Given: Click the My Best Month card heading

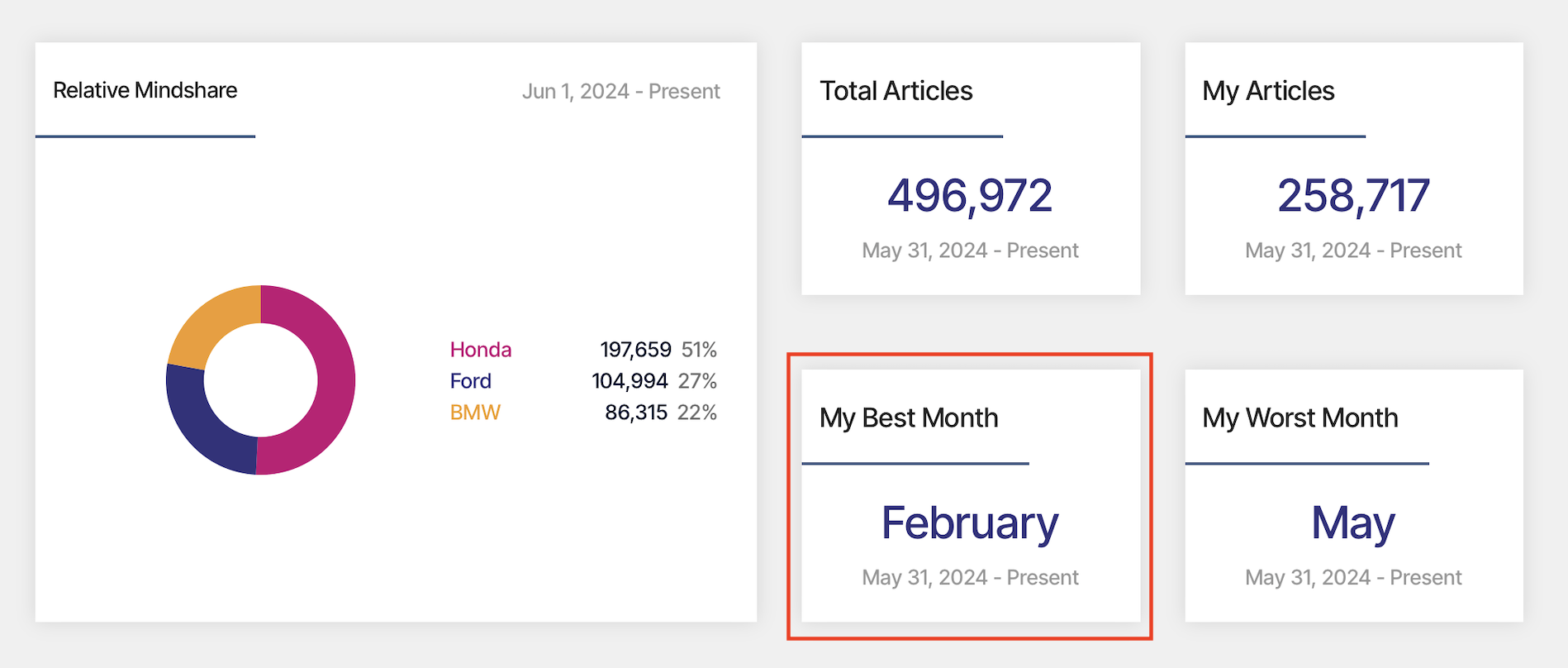Looking at the screenshot, I should pyautogui.click(x=909, y=418).
